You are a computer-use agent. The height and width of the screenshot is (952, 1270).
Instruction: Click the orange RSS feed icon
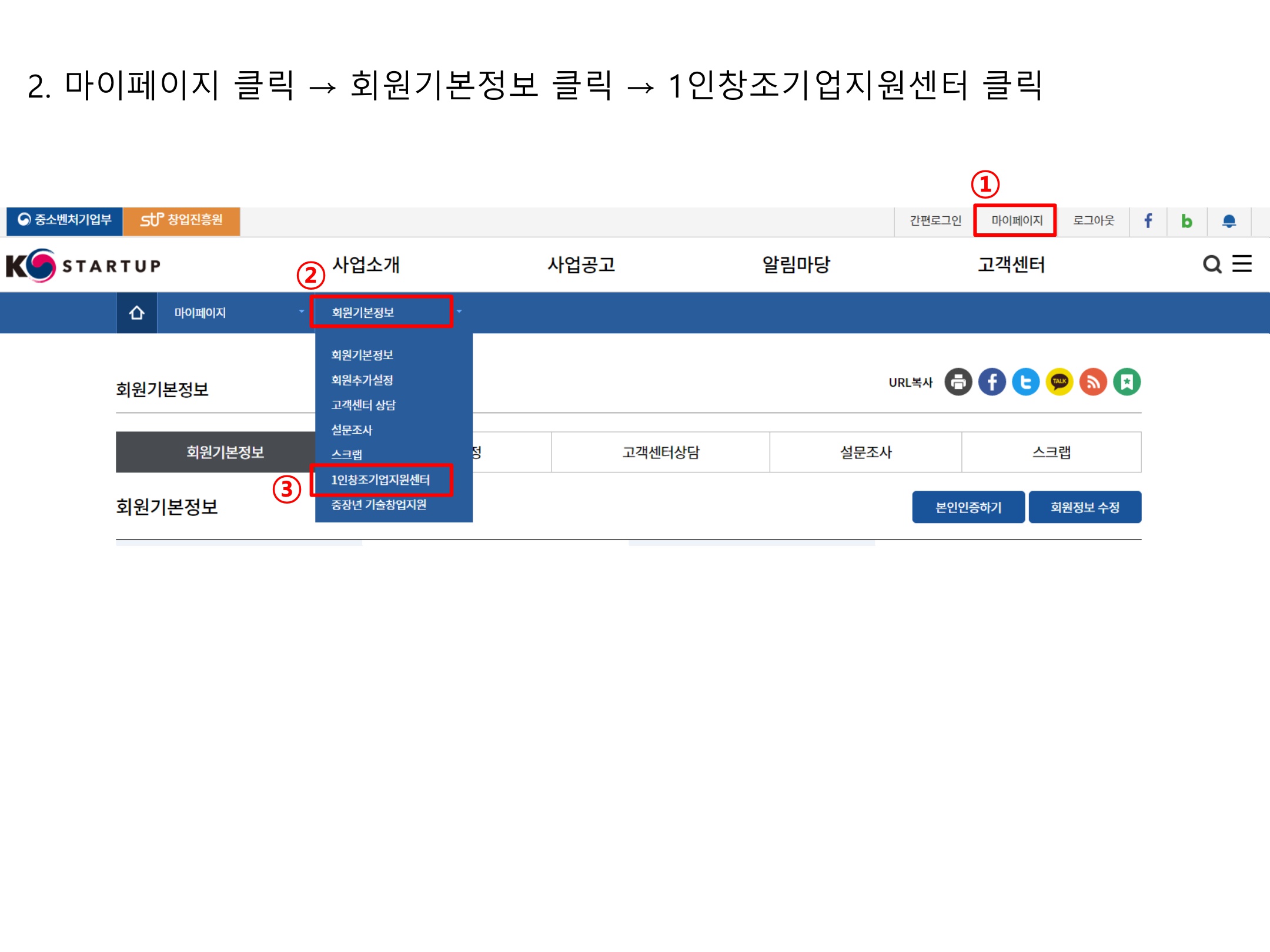click(1093, 383)
